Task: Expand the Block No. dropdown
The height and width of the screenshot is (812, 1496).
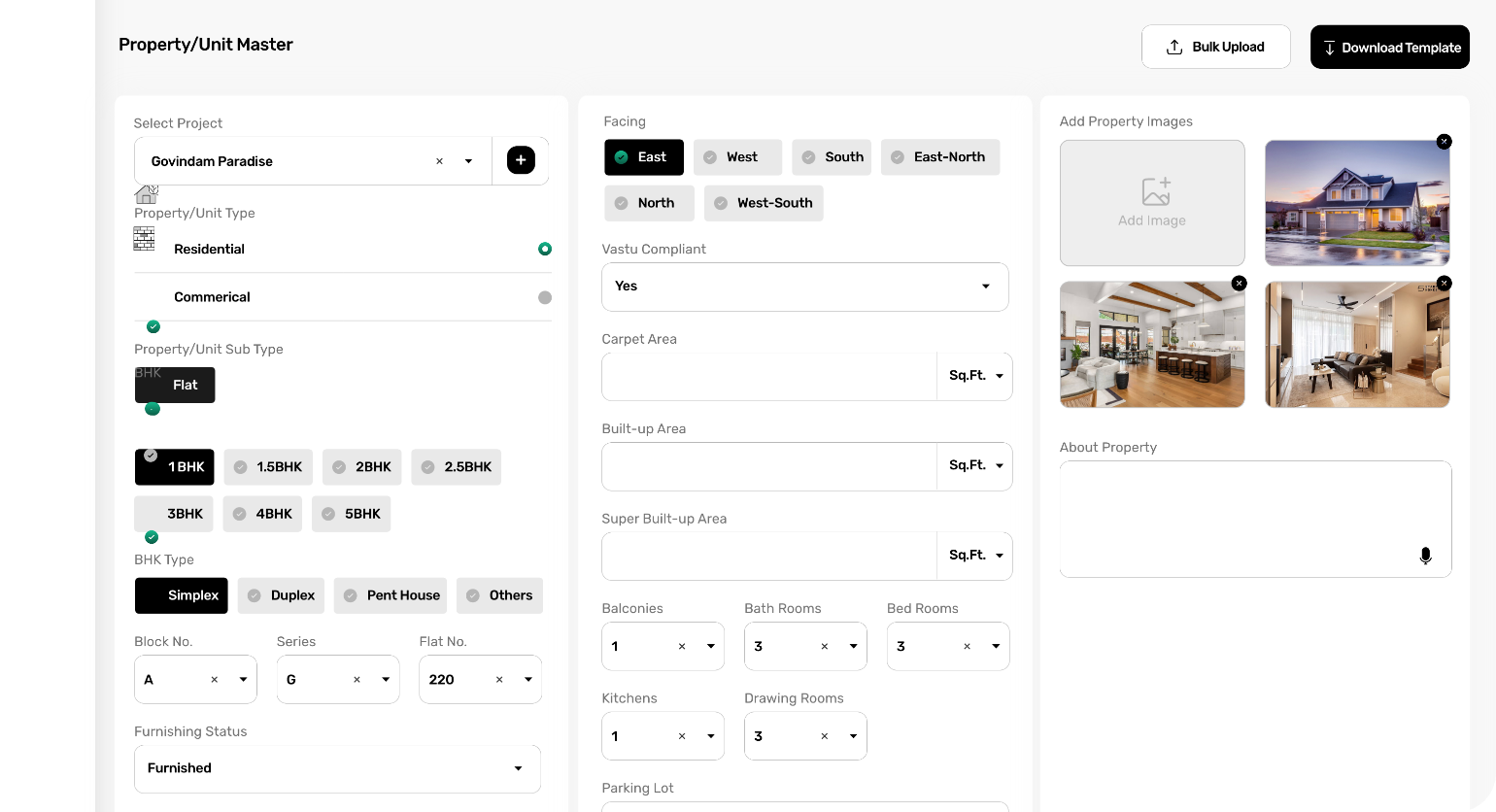Action: coord(243,680)
